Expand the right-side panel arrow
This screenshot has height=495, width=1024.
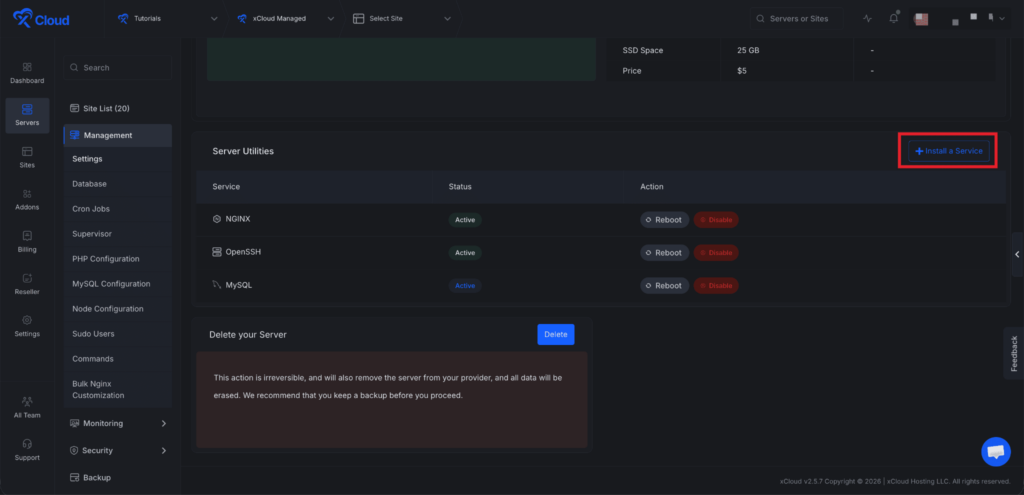click(x=1017, y=254)
